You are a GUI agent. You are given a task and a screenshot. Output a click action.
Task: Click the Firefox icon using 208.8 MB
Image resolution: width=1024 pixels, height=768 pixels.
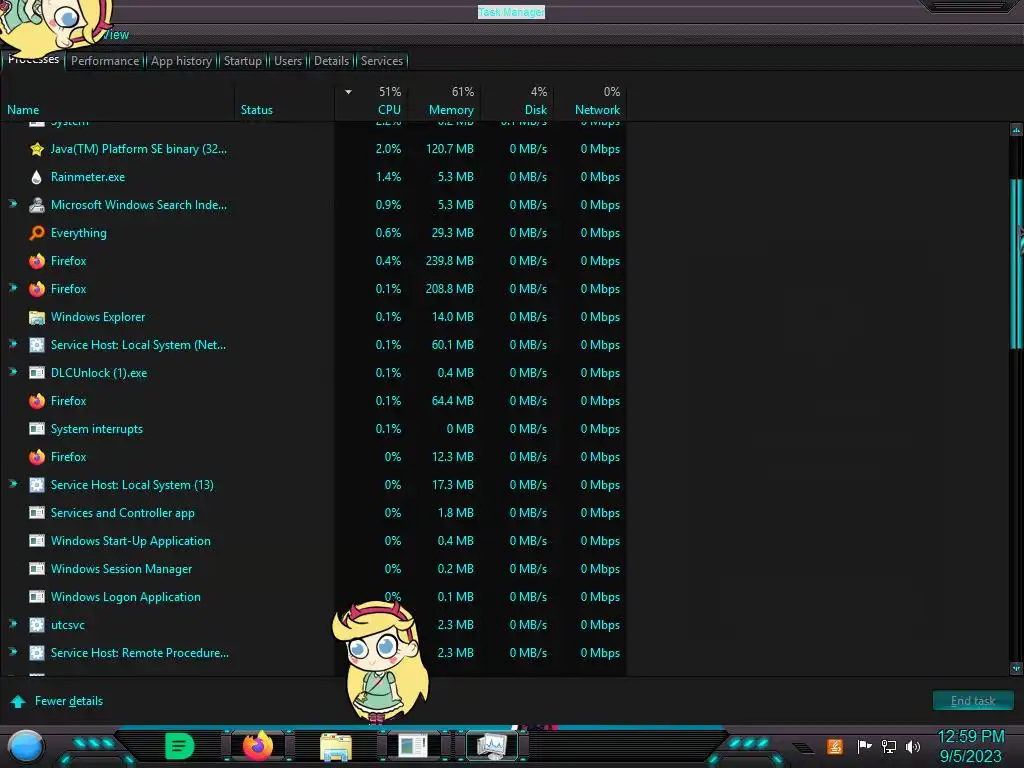point(37,289)
